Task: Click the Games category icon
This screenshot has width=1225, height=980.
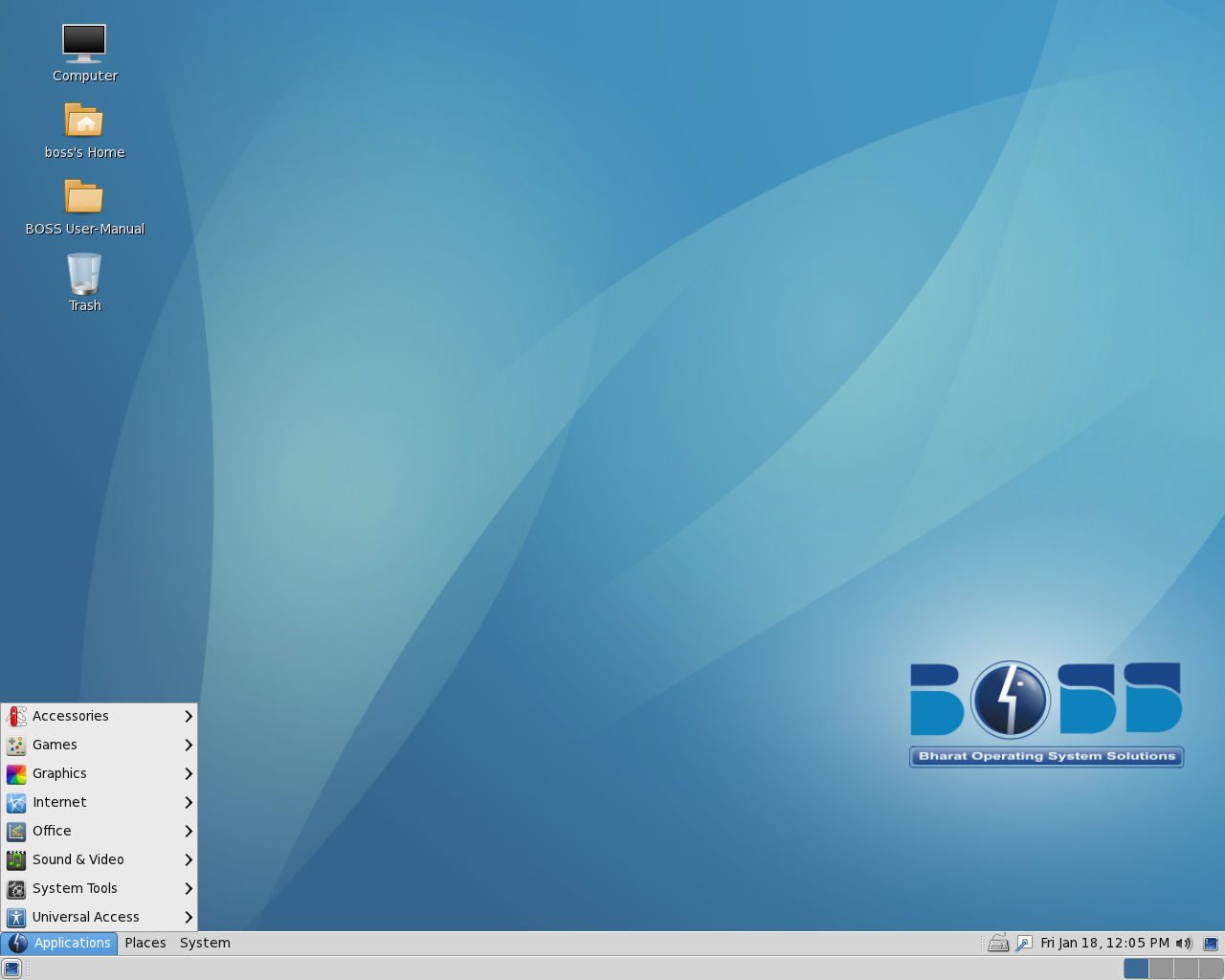Action: tap(16, 745)
